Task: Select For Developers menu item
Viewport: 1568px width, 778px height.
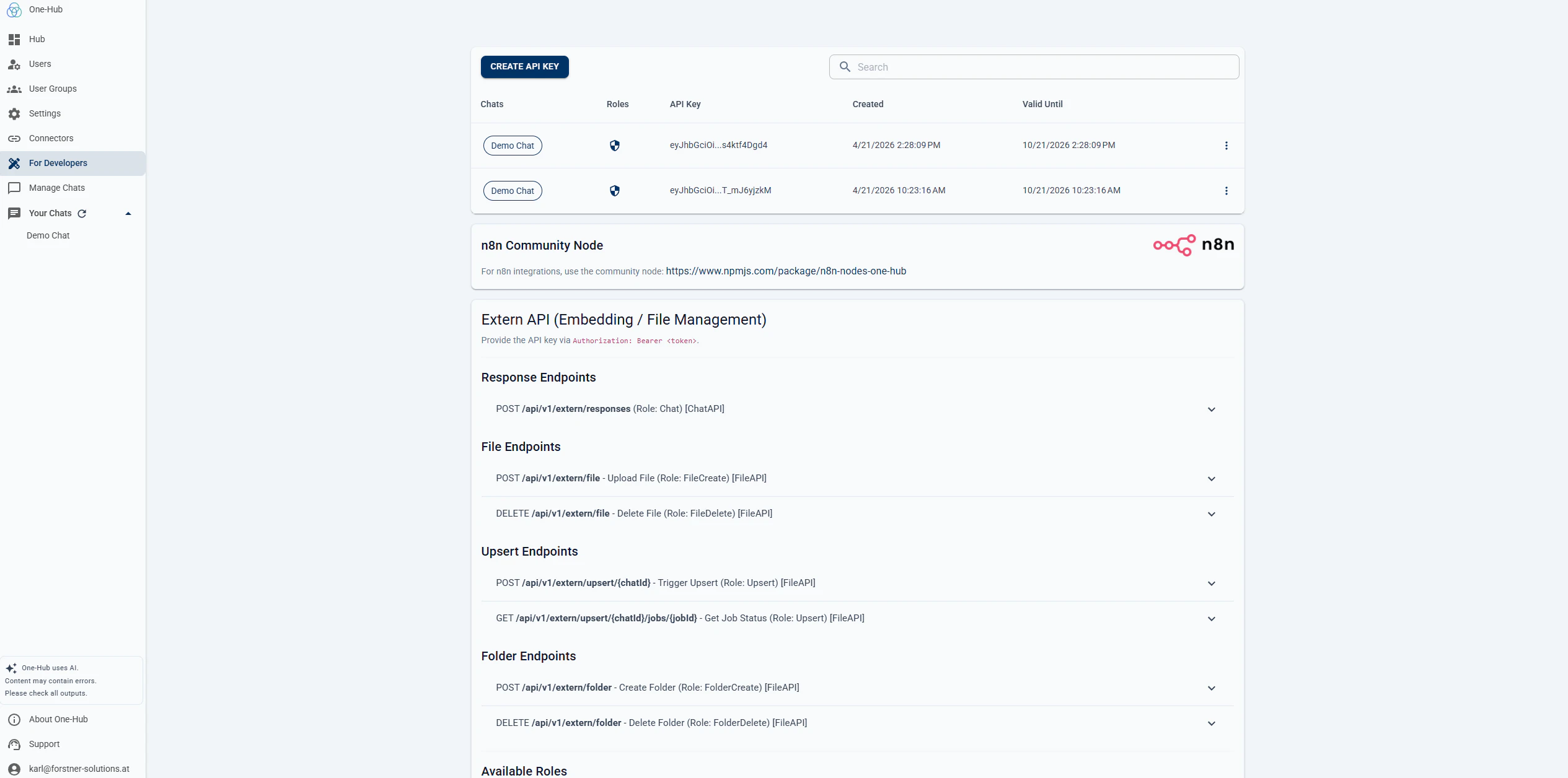Action: 73,164
